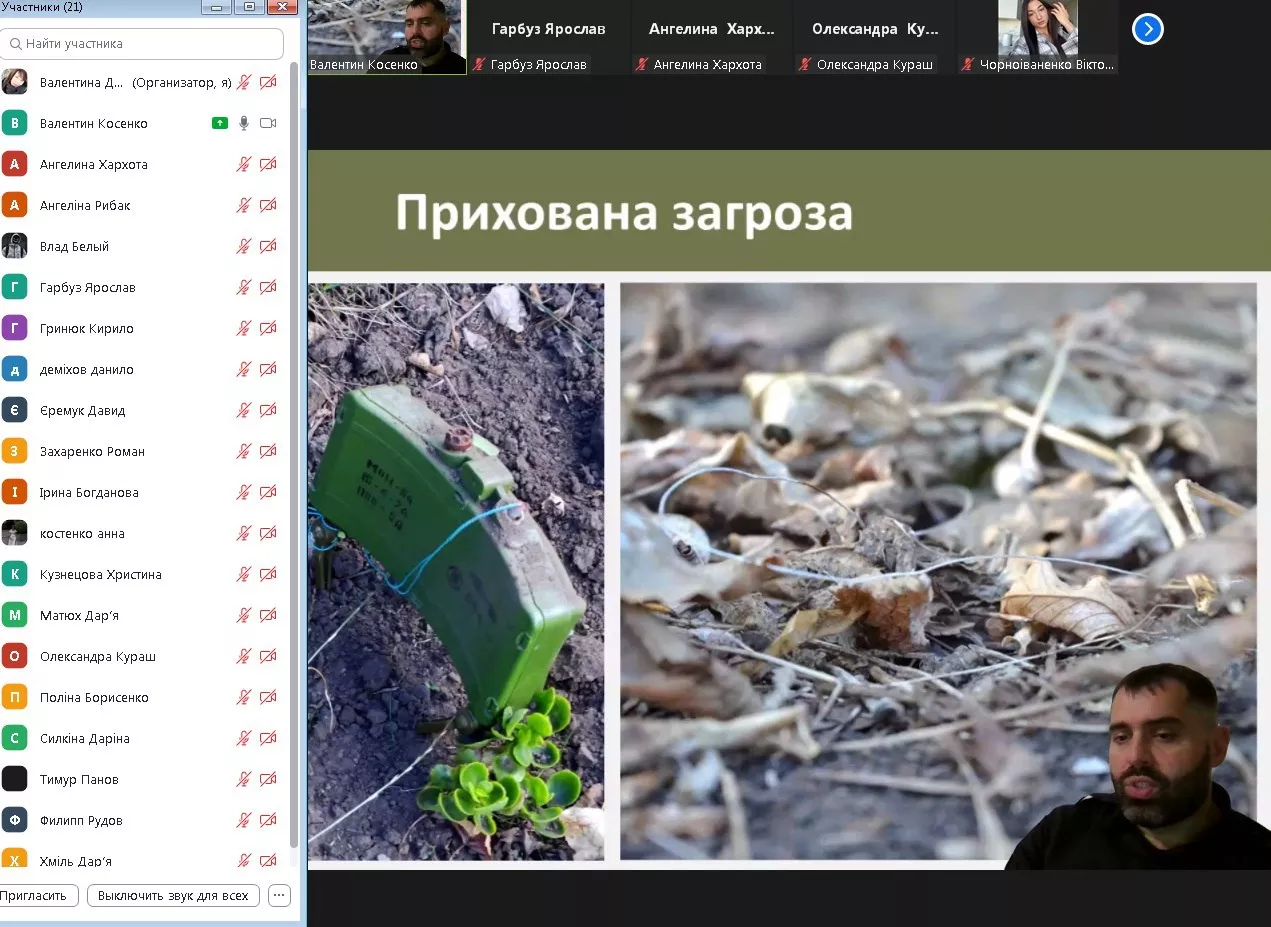Image resolution: width=1271 pixels, height=927 pixels.
Task: Click the microphone icon for Валентин Косенко
Action: 244,123
